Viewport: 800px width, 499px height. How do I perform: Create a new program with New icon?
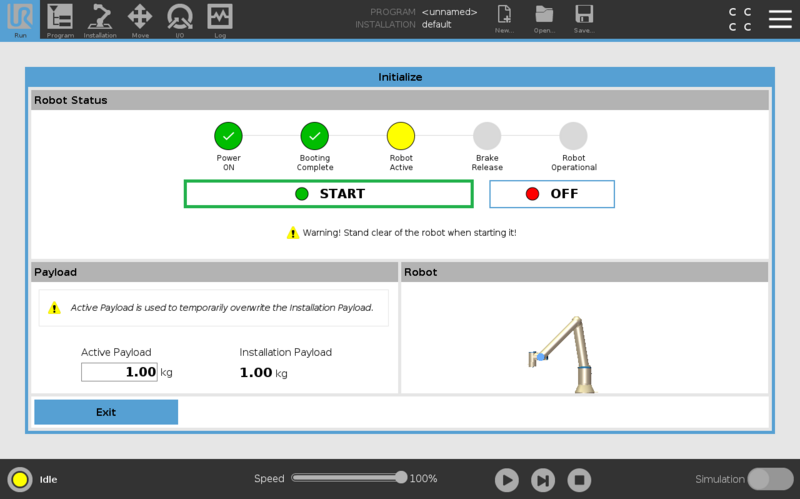click(x=504, y=19)
